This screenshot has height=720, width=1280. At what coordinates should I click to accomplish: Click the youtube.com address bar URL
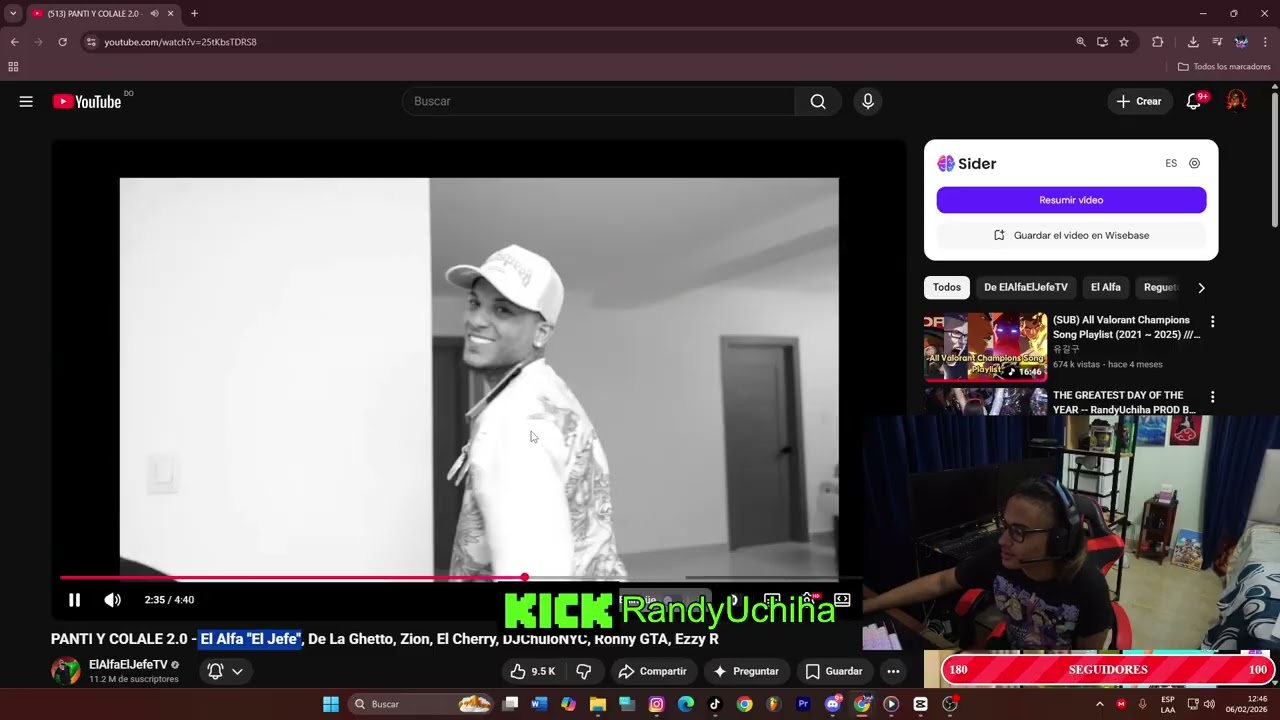[x=181, y=42]
